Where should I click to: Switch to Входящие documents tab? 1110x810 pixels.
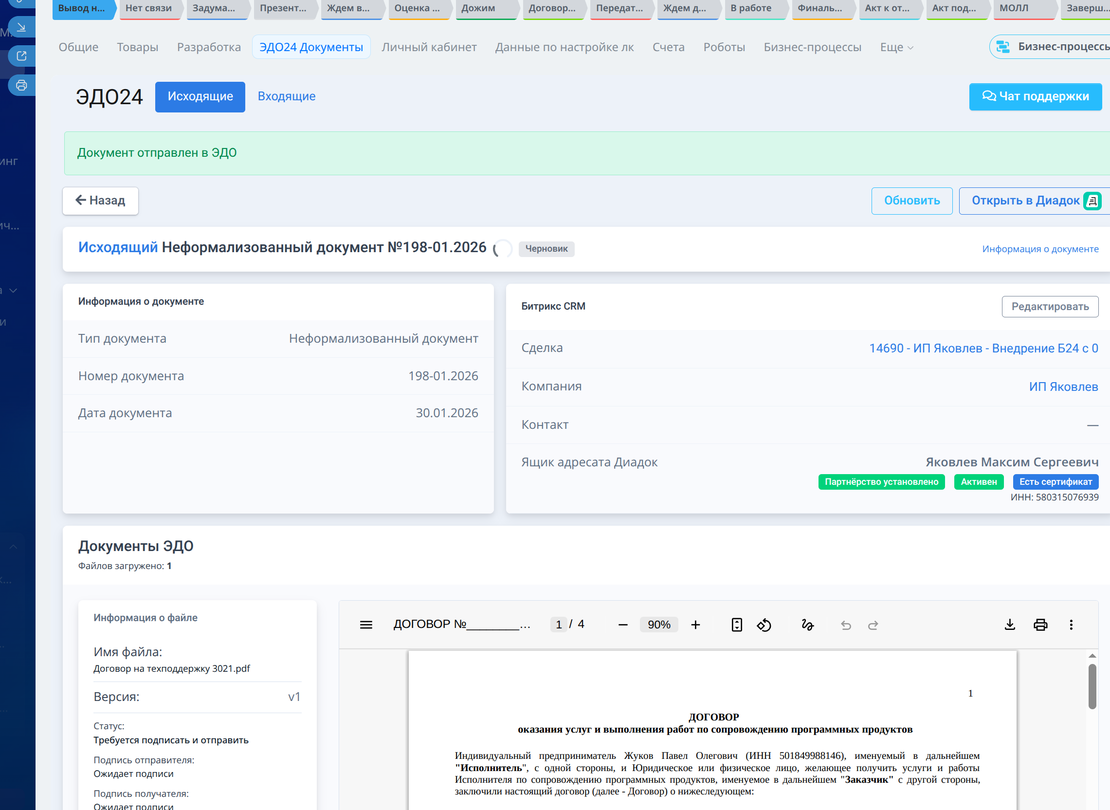[286, 97]
